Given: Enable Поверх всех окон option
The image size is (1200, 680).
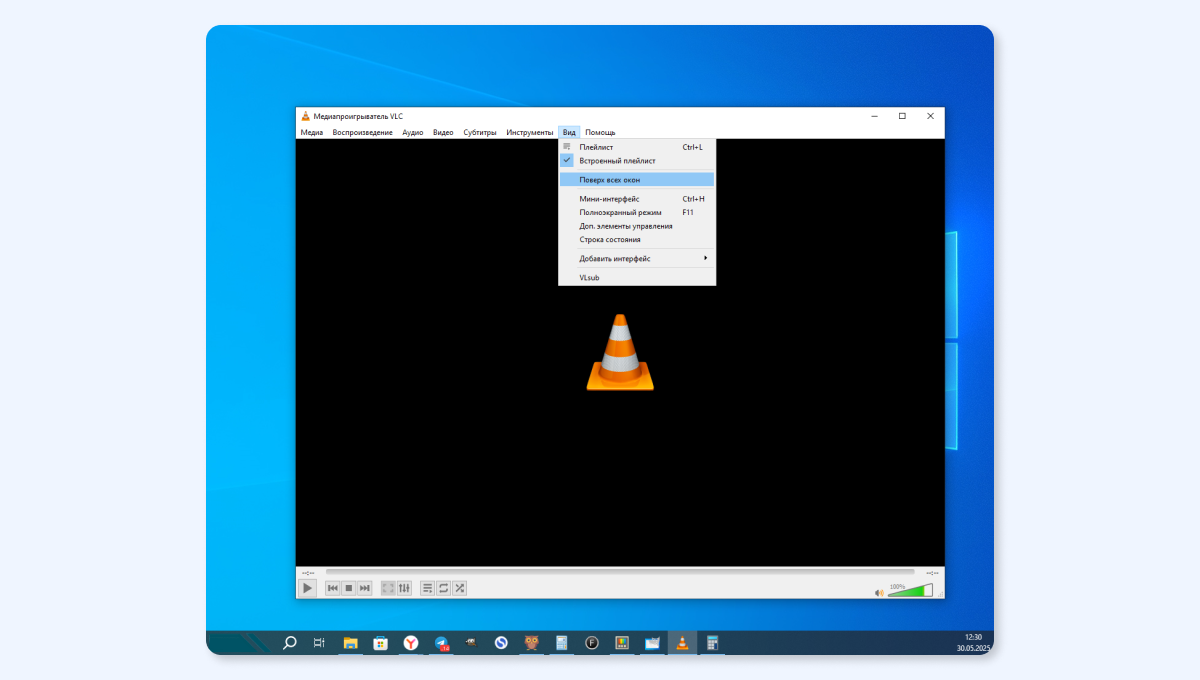Looking at the screenshot, I should 637,180.
